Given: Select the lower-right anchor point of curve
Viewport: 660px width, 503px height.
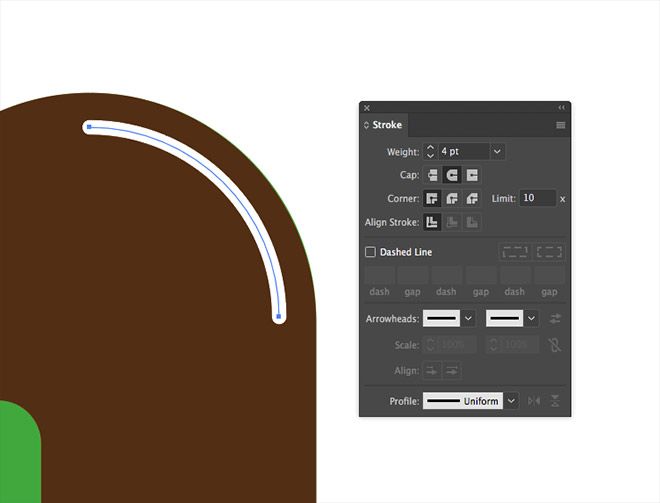Looking at the screenshot, I should pos(279,316).
